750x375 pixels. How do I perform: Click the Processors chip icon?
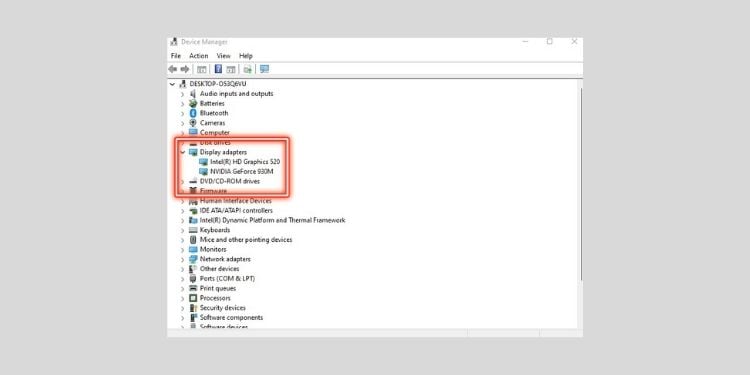193,298
